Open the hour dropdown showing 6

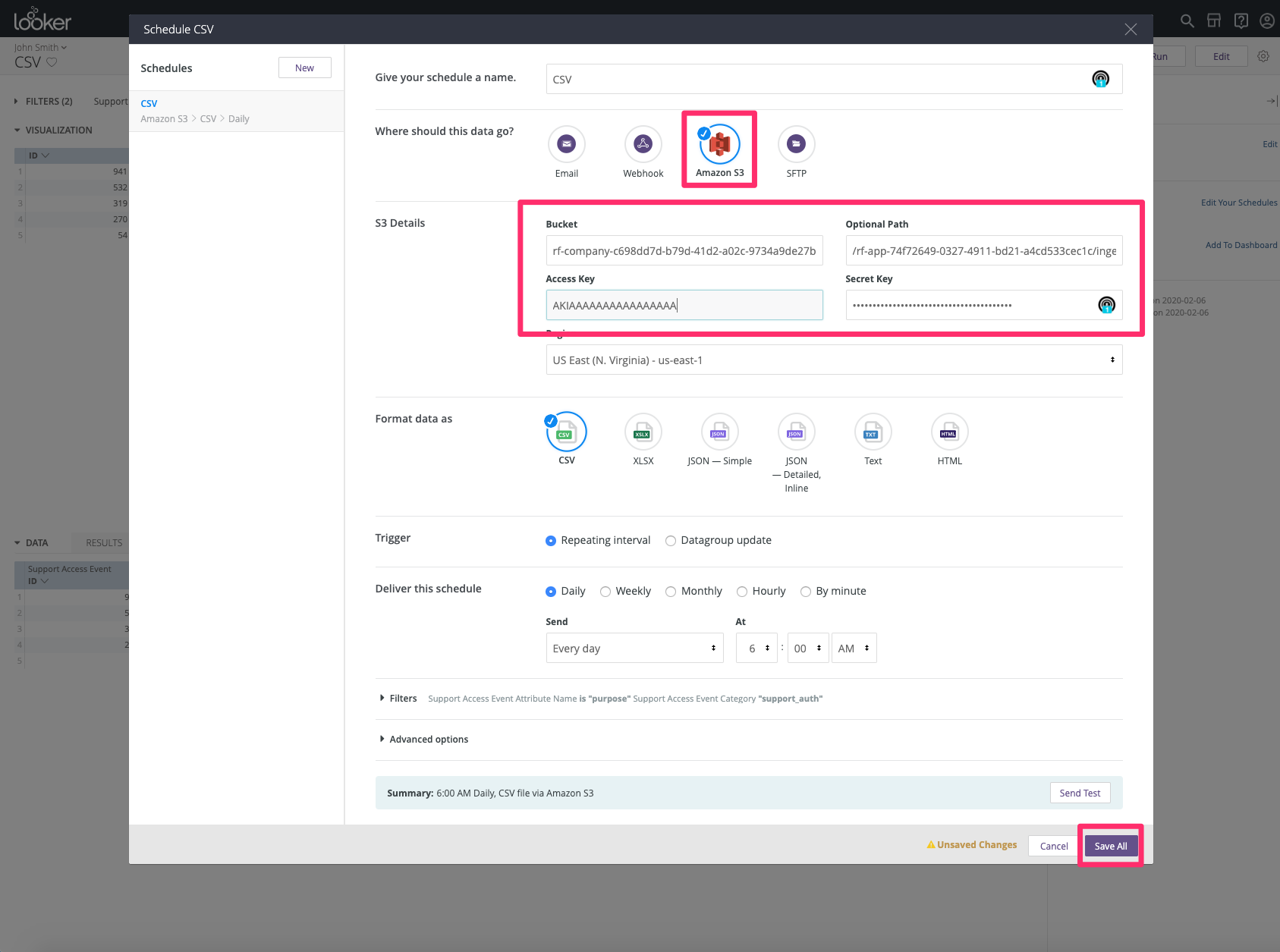point(756,648)
